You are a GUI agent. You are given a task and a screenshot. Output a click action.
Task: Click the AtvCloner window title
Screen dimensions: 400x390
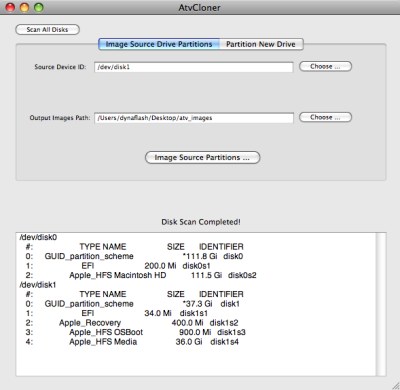coord(199,7)
